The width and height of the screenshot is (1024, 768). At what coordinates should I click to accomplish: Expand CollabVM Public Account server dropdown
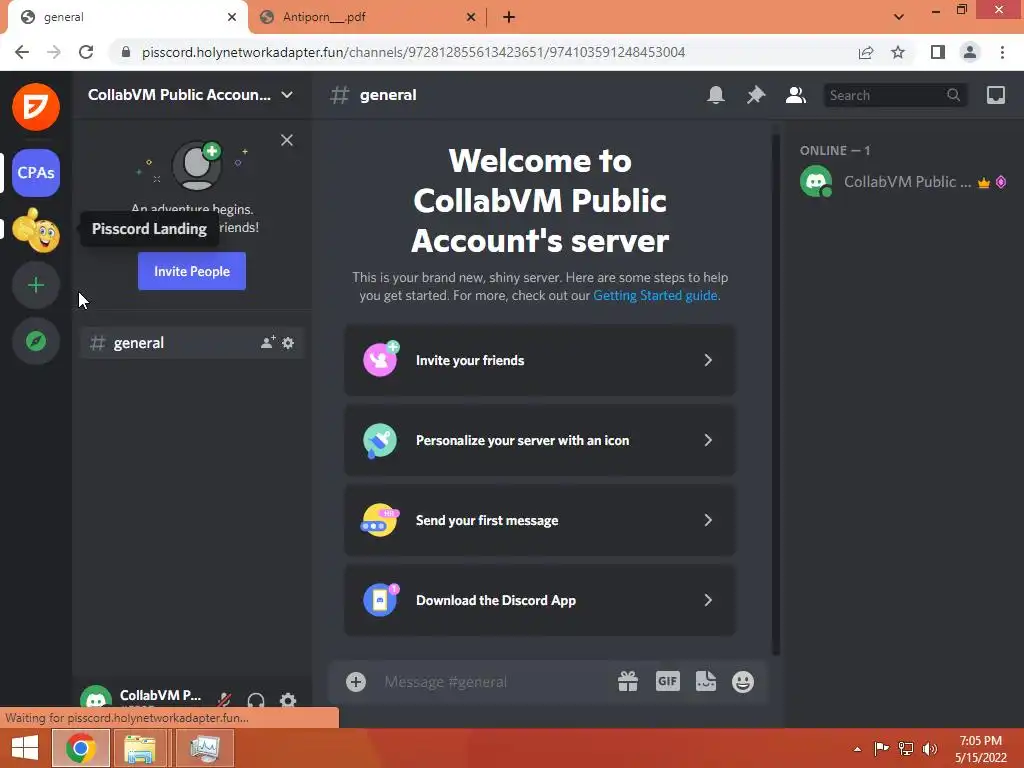pos(287,95)
